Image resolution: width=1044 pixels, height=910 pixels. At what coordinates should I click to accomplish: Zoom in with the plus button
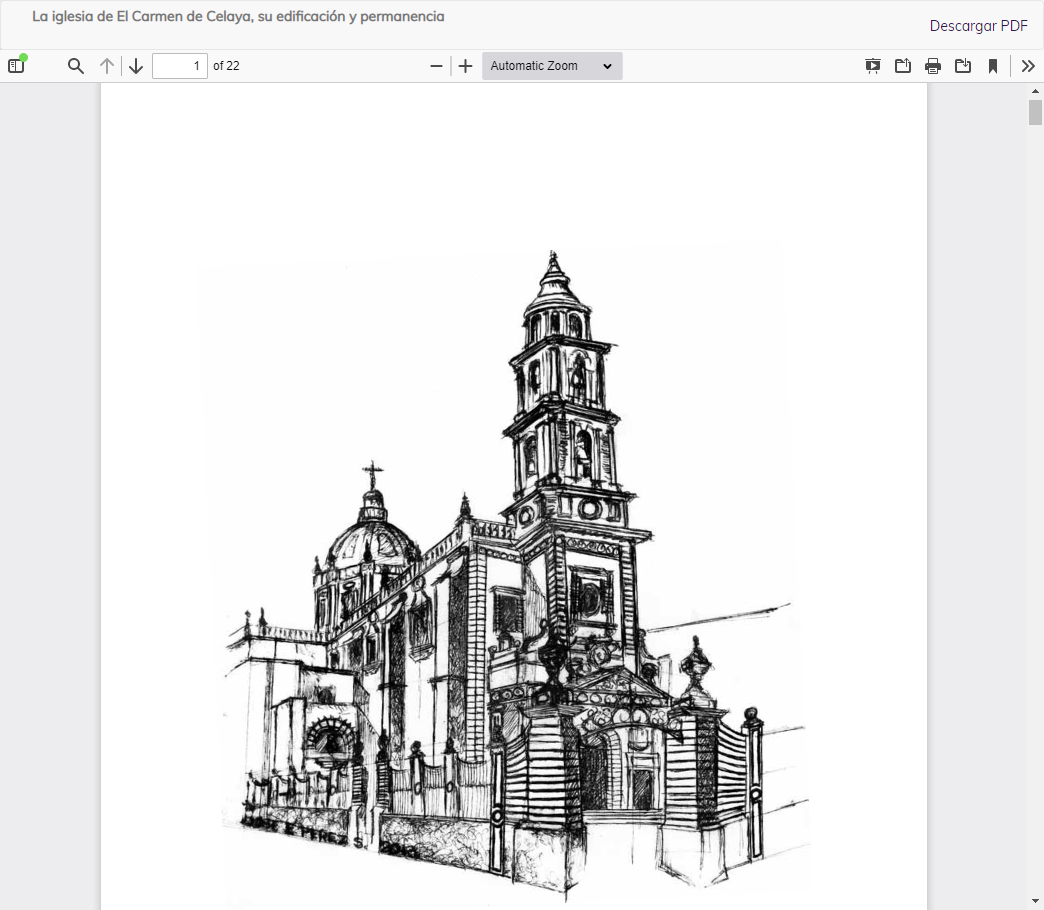click(465, 66)
